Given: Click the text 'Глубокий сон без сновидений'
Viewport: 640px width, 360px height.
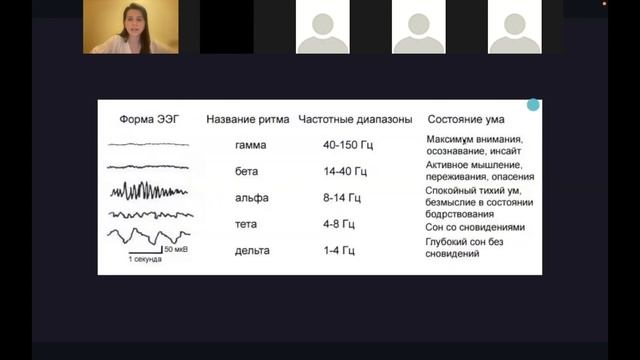Looking at the screenshot, I should pos(464,247).
